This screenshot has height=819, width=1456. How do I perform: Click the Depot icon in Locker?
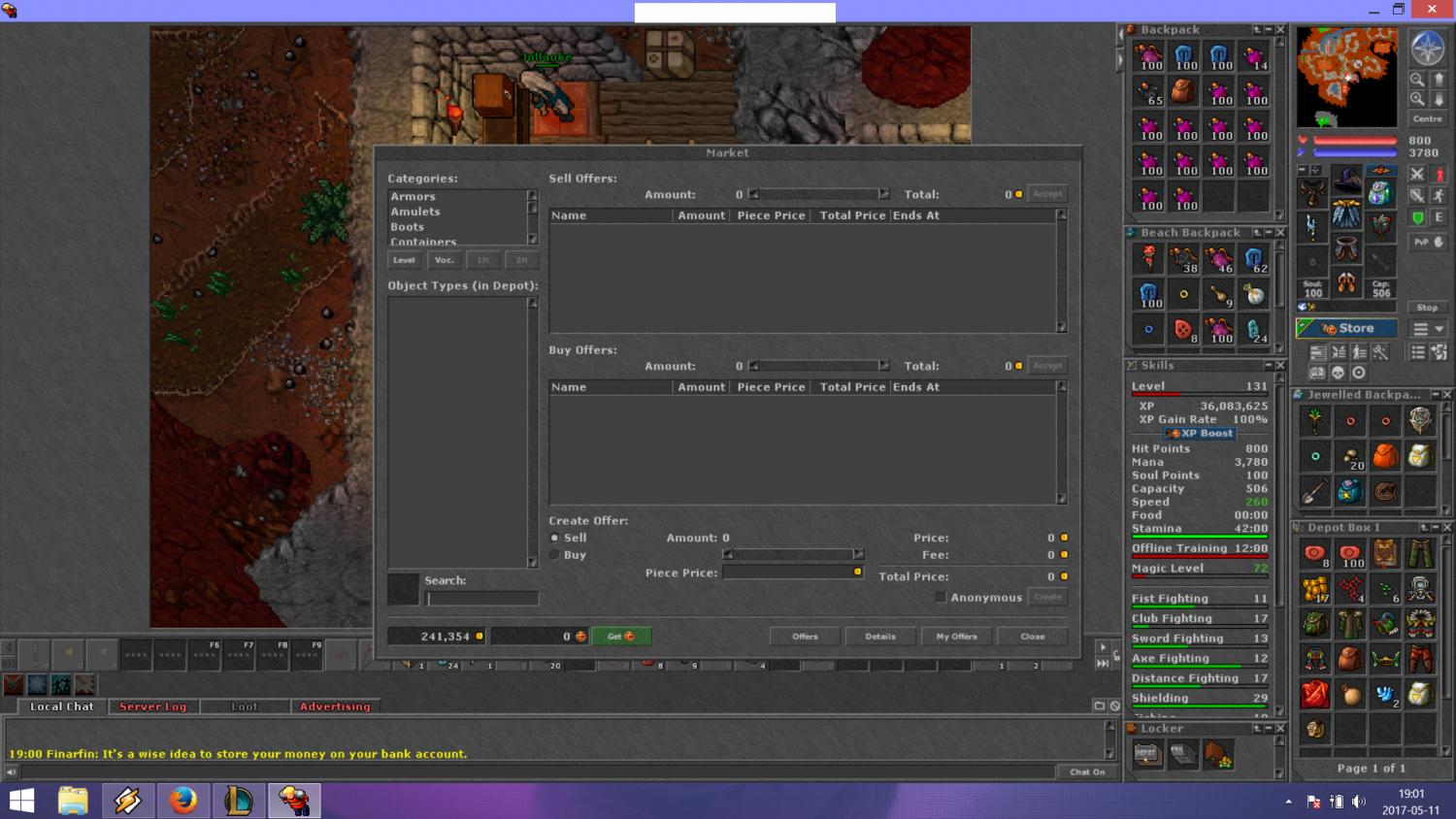pos(1147,754)
